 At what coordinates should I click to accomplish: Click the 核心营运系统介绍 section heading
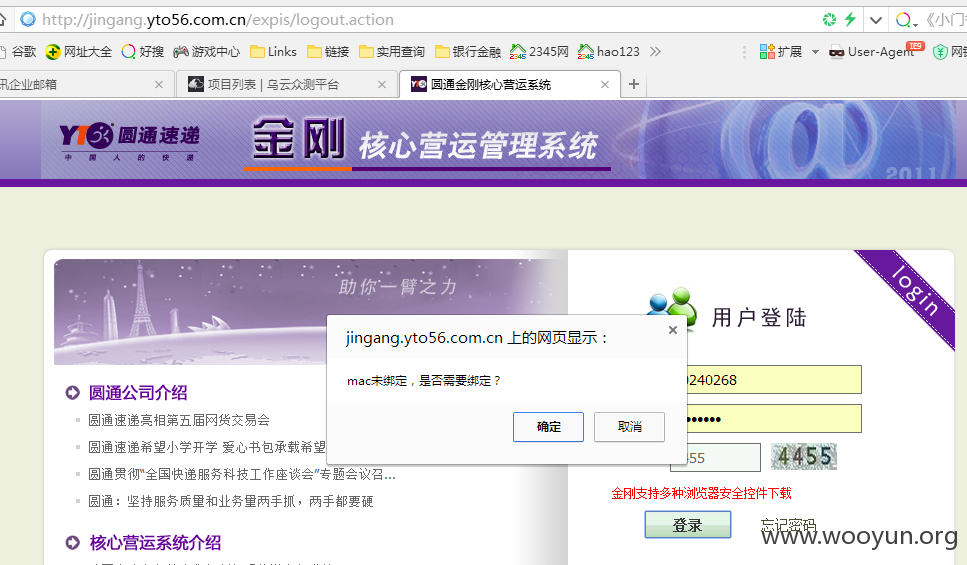click(x=155, y=543)
